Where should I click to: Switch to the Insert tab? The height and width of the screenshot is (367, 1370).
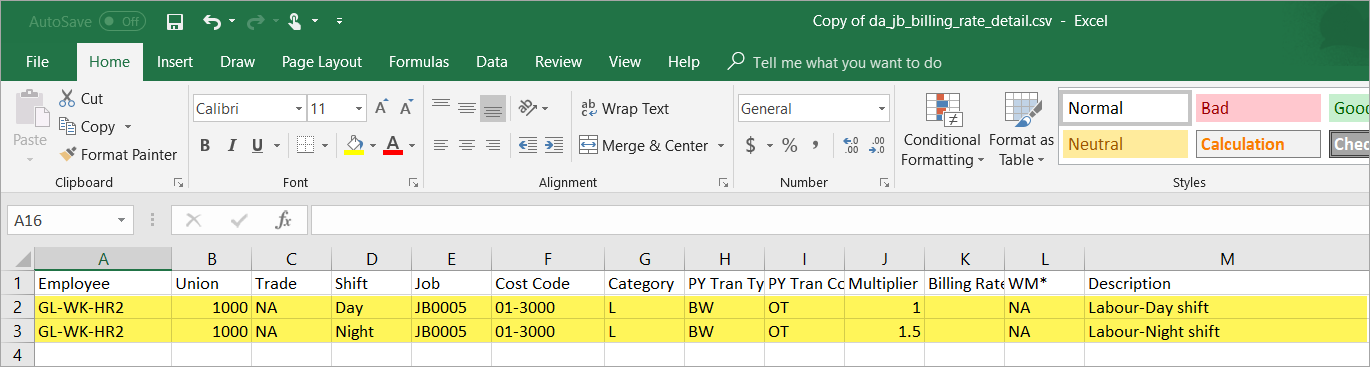[175, 61]
